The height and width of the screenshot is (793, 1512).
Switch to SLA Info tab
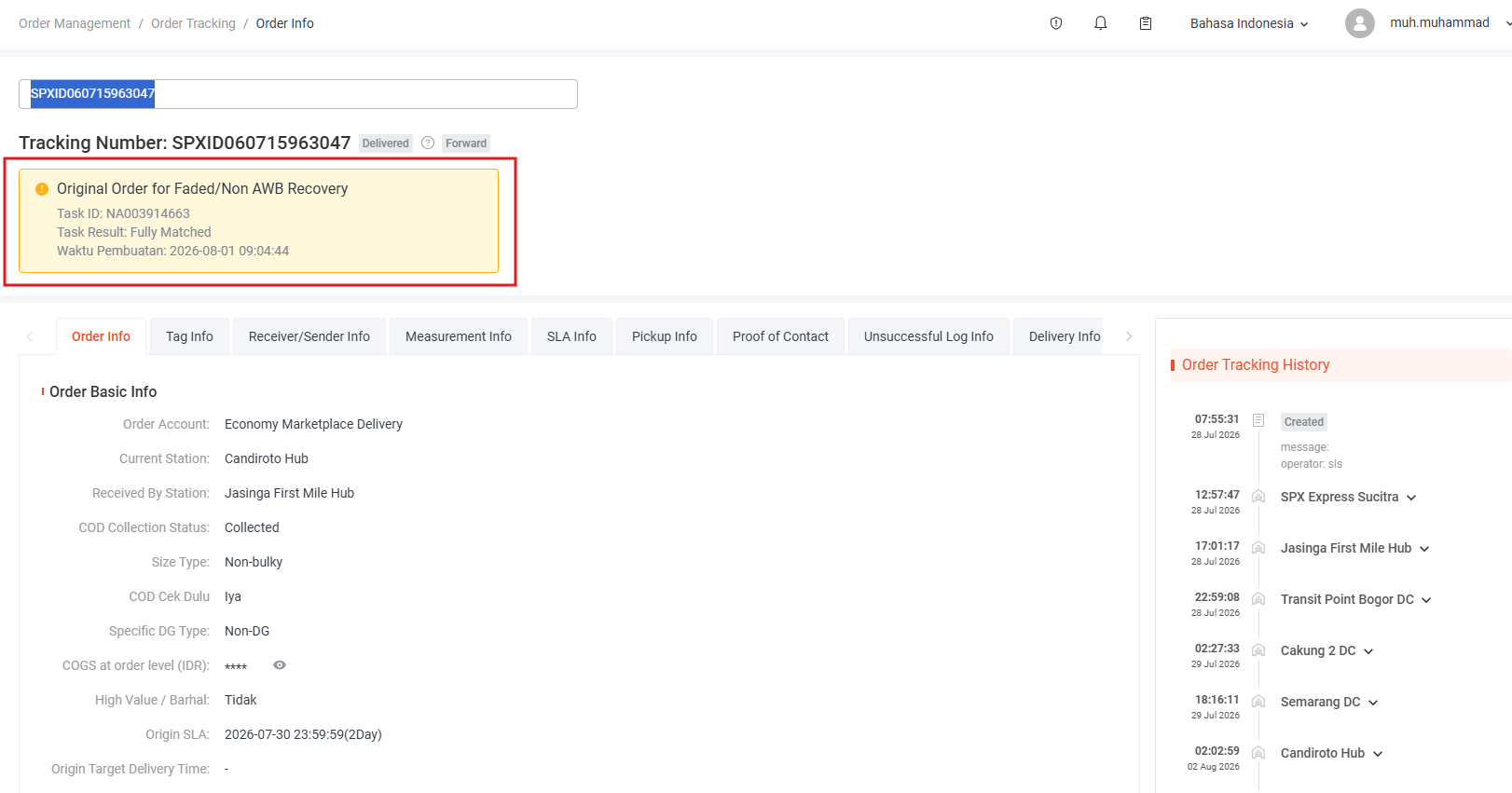(x=571, y=336)
